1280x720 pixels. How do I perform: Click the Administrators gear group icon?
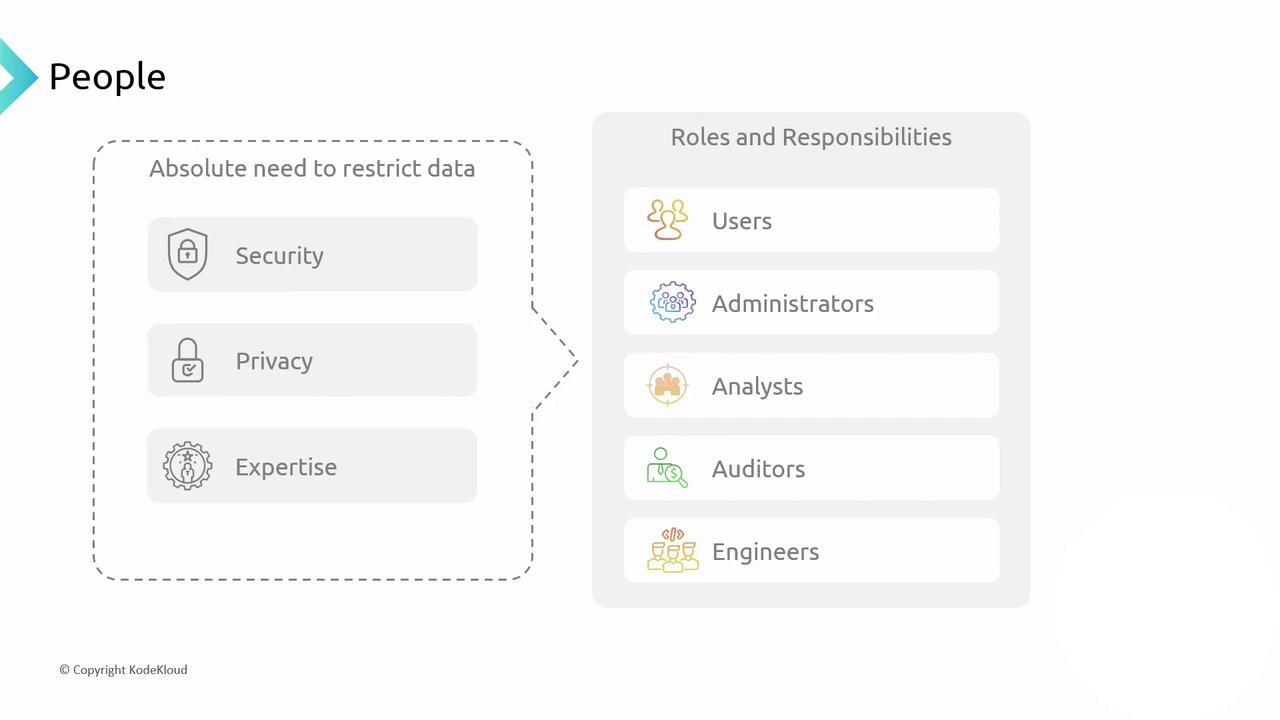tap(672, 303)
